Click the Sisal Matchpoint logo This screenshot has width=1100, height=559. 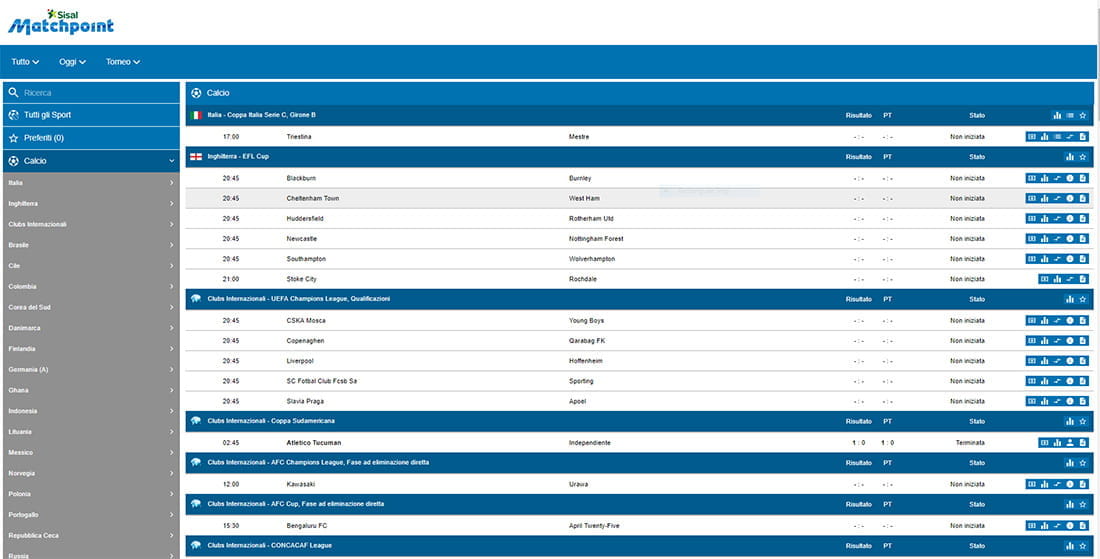pyautogui.click(x=60, y=22)
